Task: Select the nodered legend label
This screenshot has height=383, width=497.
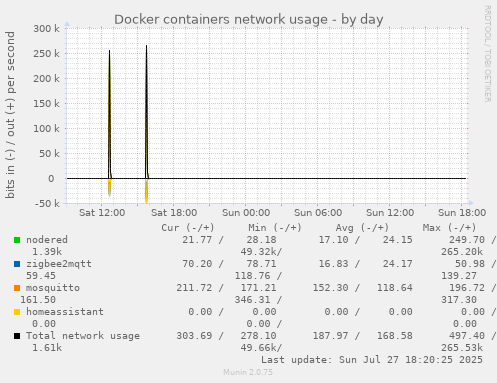Action: [x=47, y=240]
